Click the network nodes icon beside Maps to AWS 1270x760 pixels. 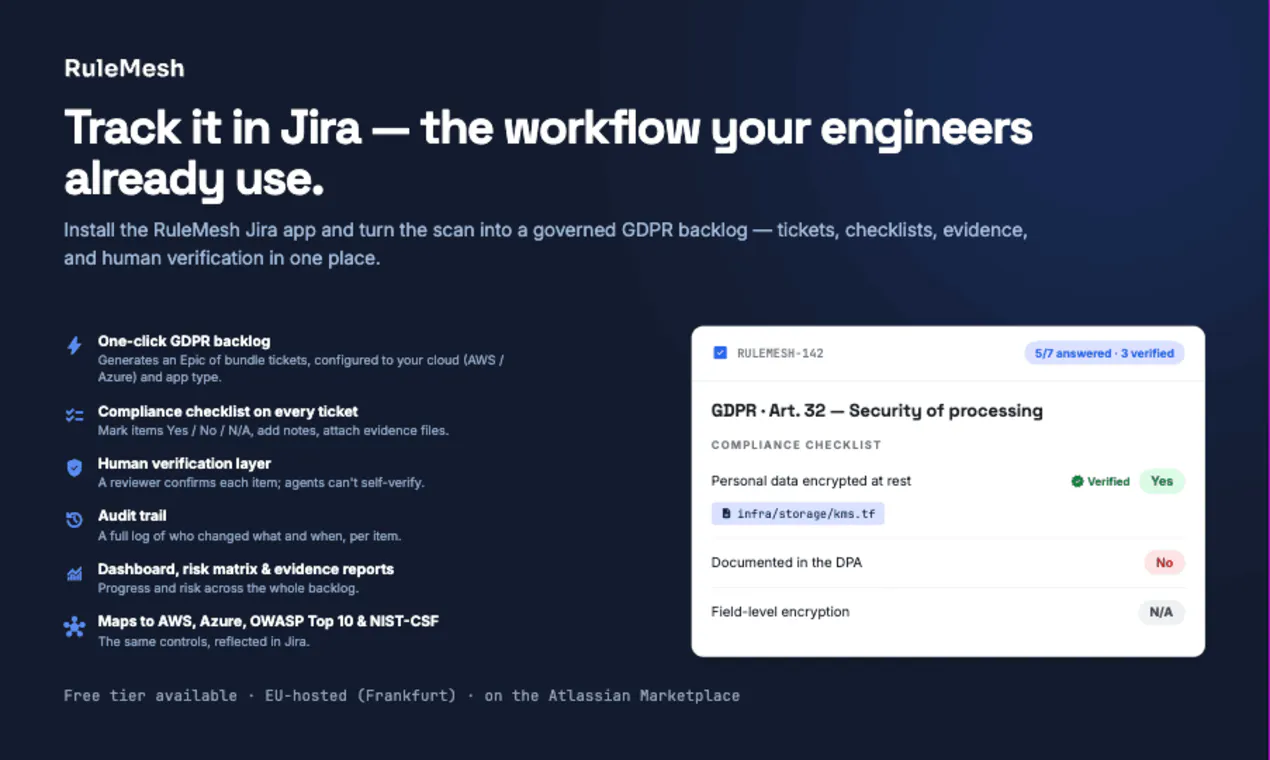[74, 627]
